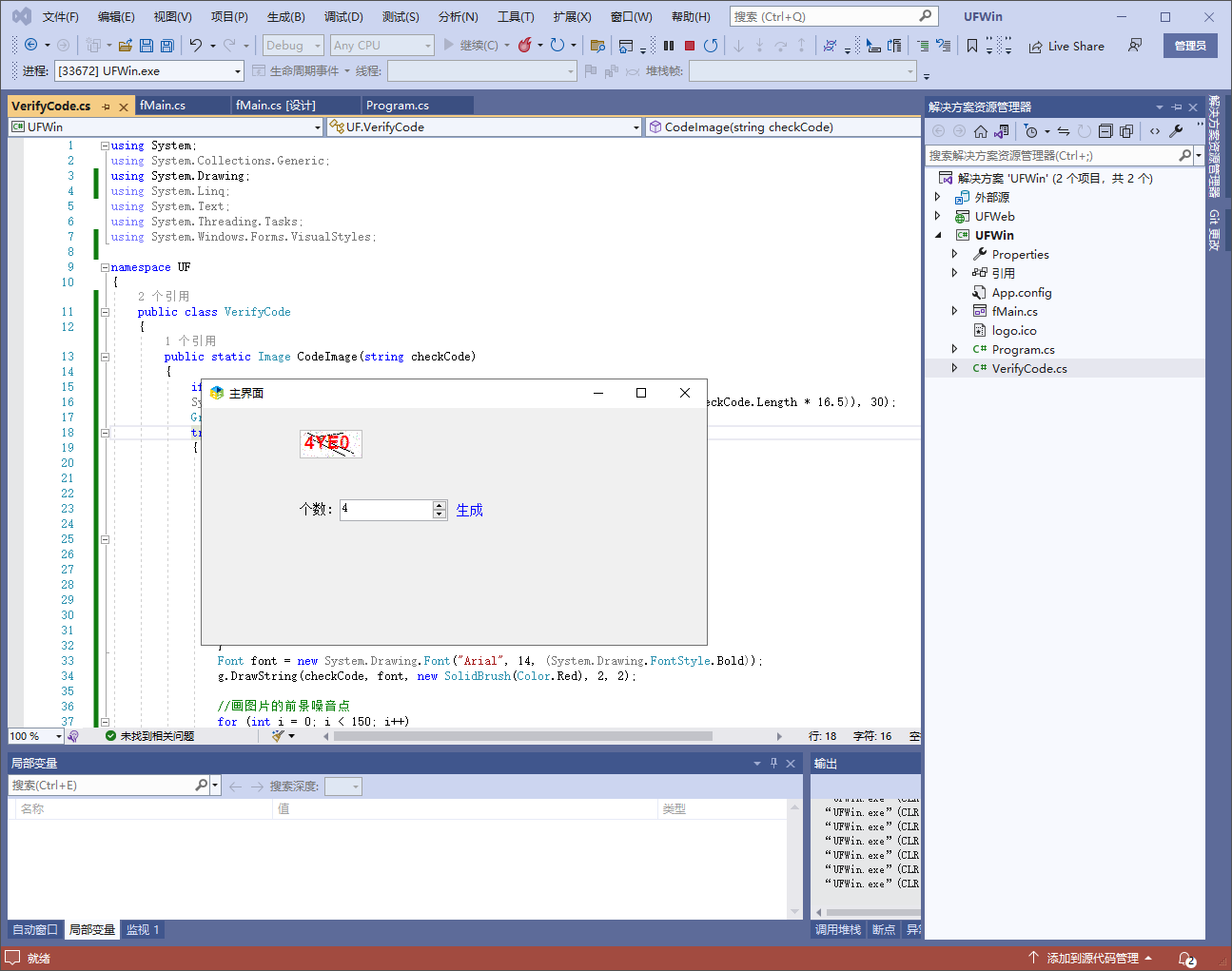This screenshot has height=971, width=1232.
Task: Close the VerifyCode.cs tab
Action: (x=124, y=107)
